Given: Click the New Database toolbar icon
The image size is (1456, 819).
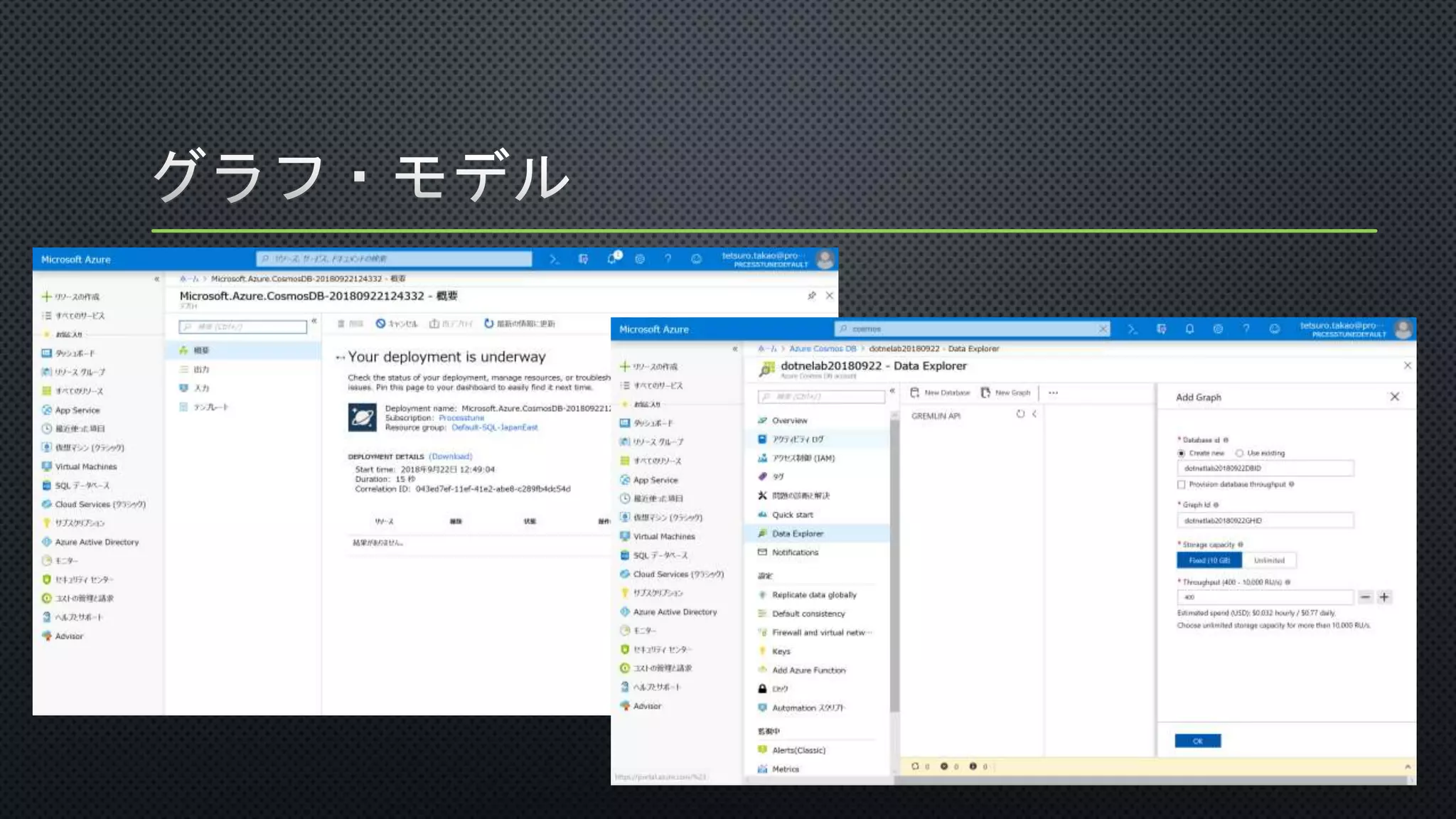Looking at the screenshot, I should tap(915, 392).
